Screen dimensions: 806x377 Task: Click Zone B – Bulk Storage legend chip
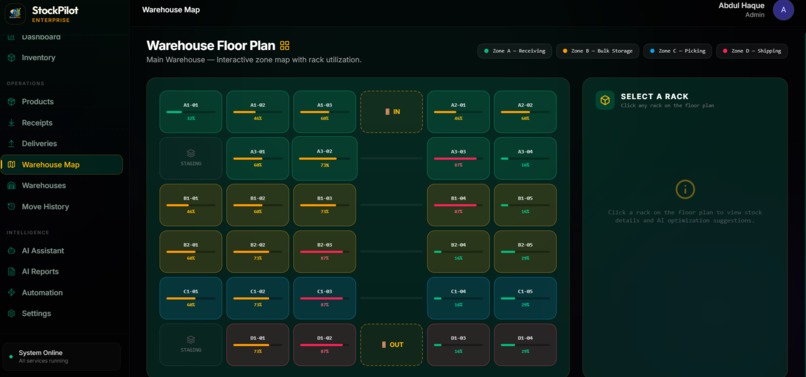598,51
